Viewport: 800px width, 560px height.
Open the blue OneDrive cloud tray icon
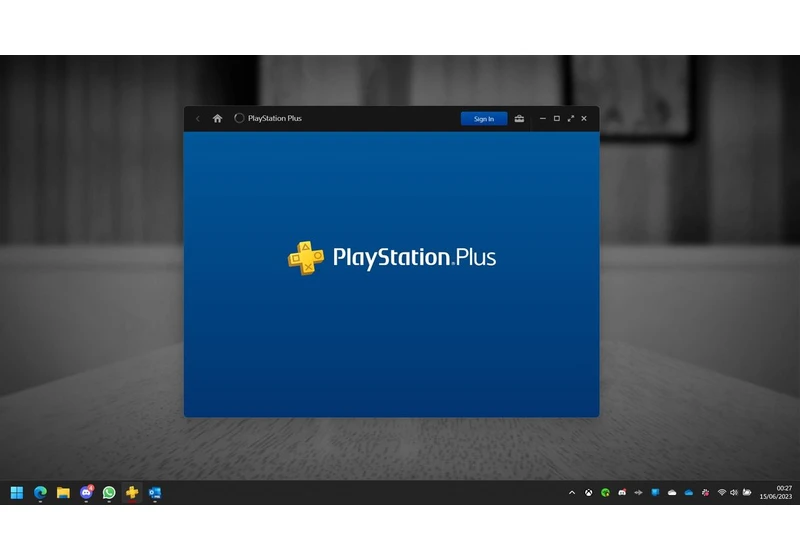coord(689,493)
